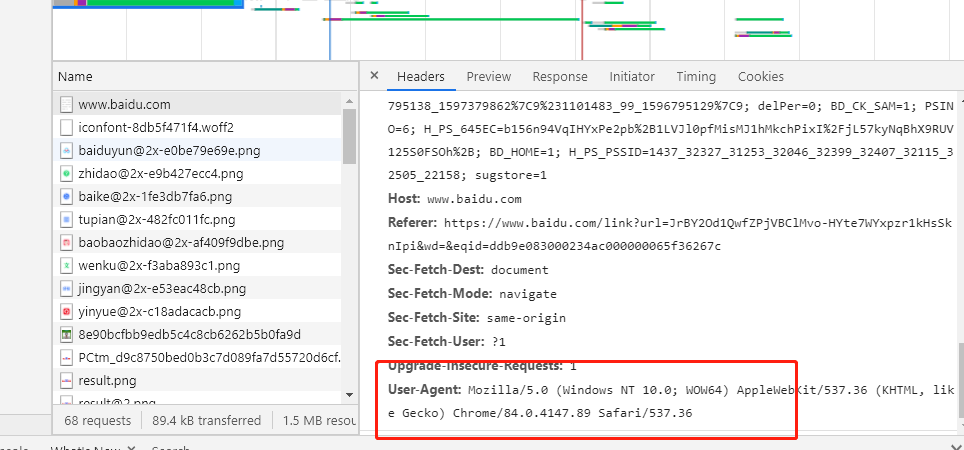Click icon beside PCtm_d9c8750 entry
The width and height of the screenshot is (964, 450).
coord(66,358)
